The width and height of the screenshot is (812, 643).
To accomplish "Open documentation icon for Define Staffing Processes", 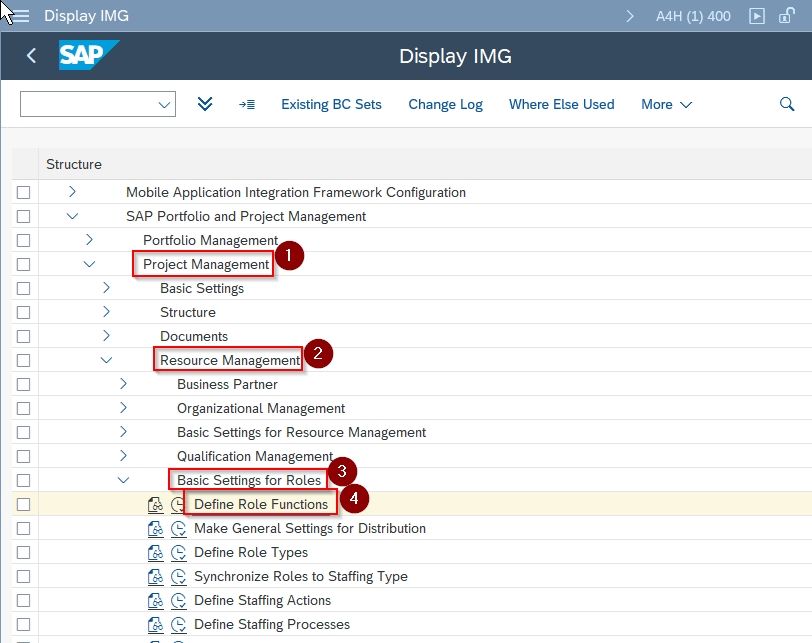I will click(155, 624).
